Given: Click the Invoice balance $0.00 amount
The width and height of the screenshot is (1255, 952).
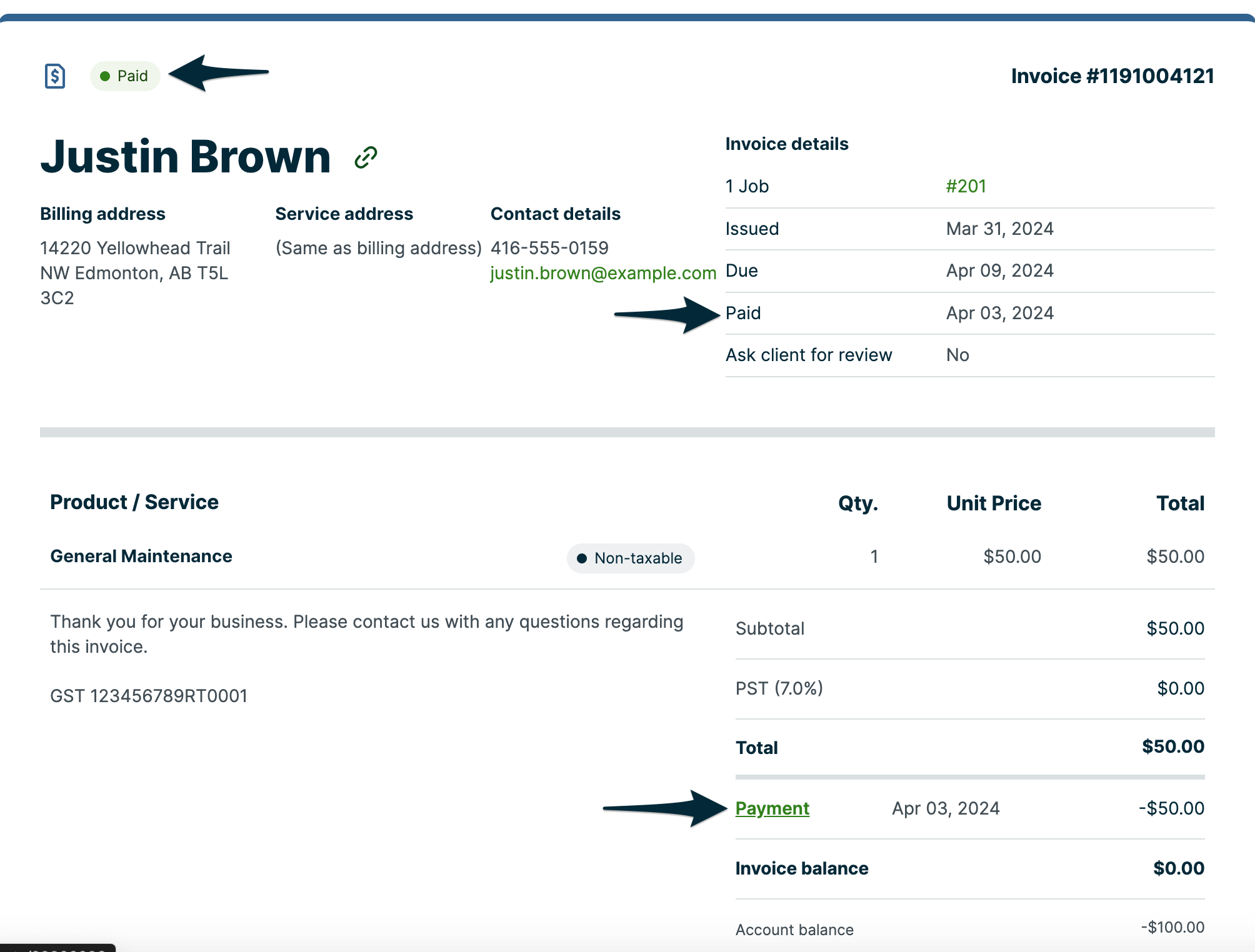Looking at the screenshot, I should pyautogui.click(x=1178, y=868).
